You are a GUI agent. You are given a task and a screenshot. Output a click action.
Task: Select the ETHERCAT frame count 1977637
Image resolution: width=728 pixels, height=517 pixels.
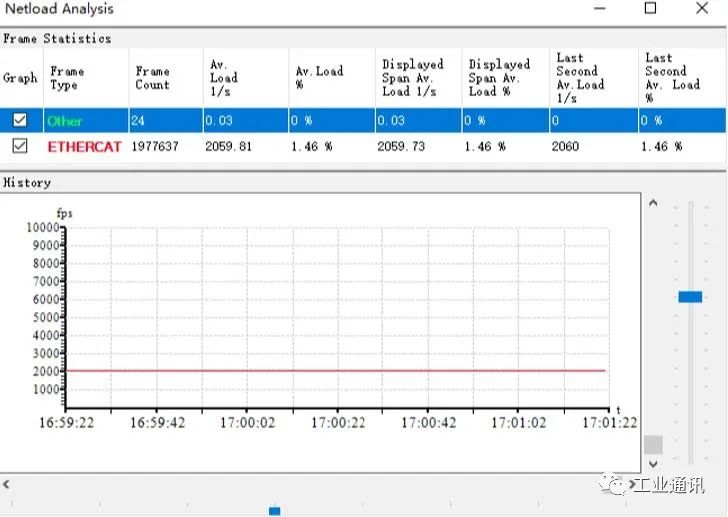155,147
